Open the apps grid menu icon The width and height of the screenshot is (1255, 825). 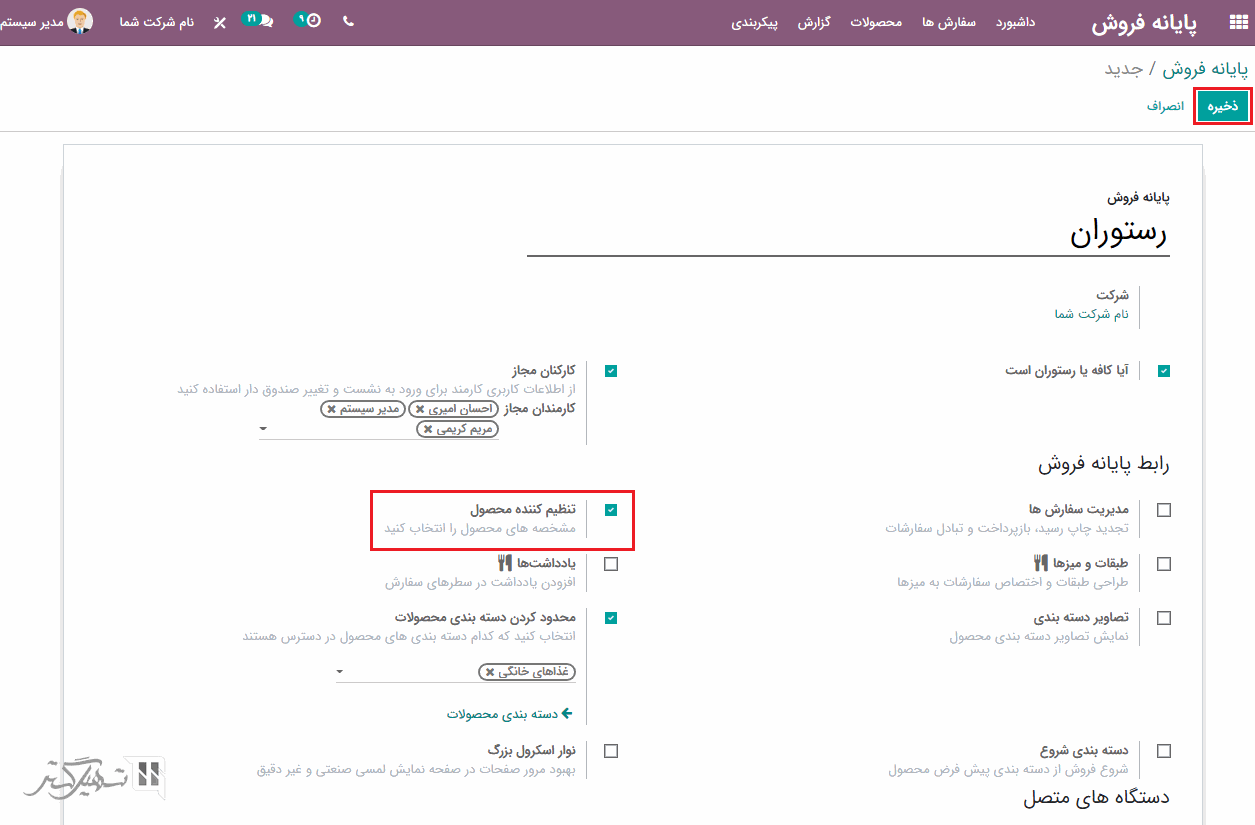pyautogui.click(x=1236, y=23)
